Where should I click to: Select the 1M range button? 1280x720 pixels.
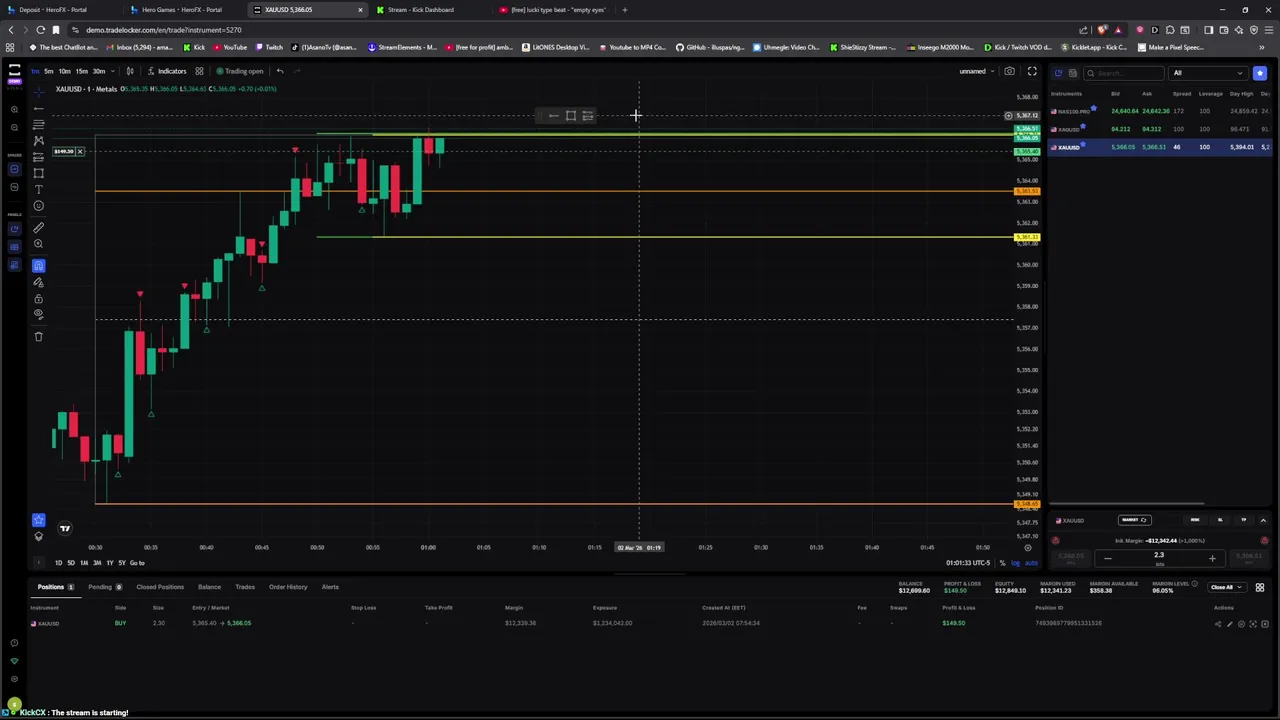point(84,563)
